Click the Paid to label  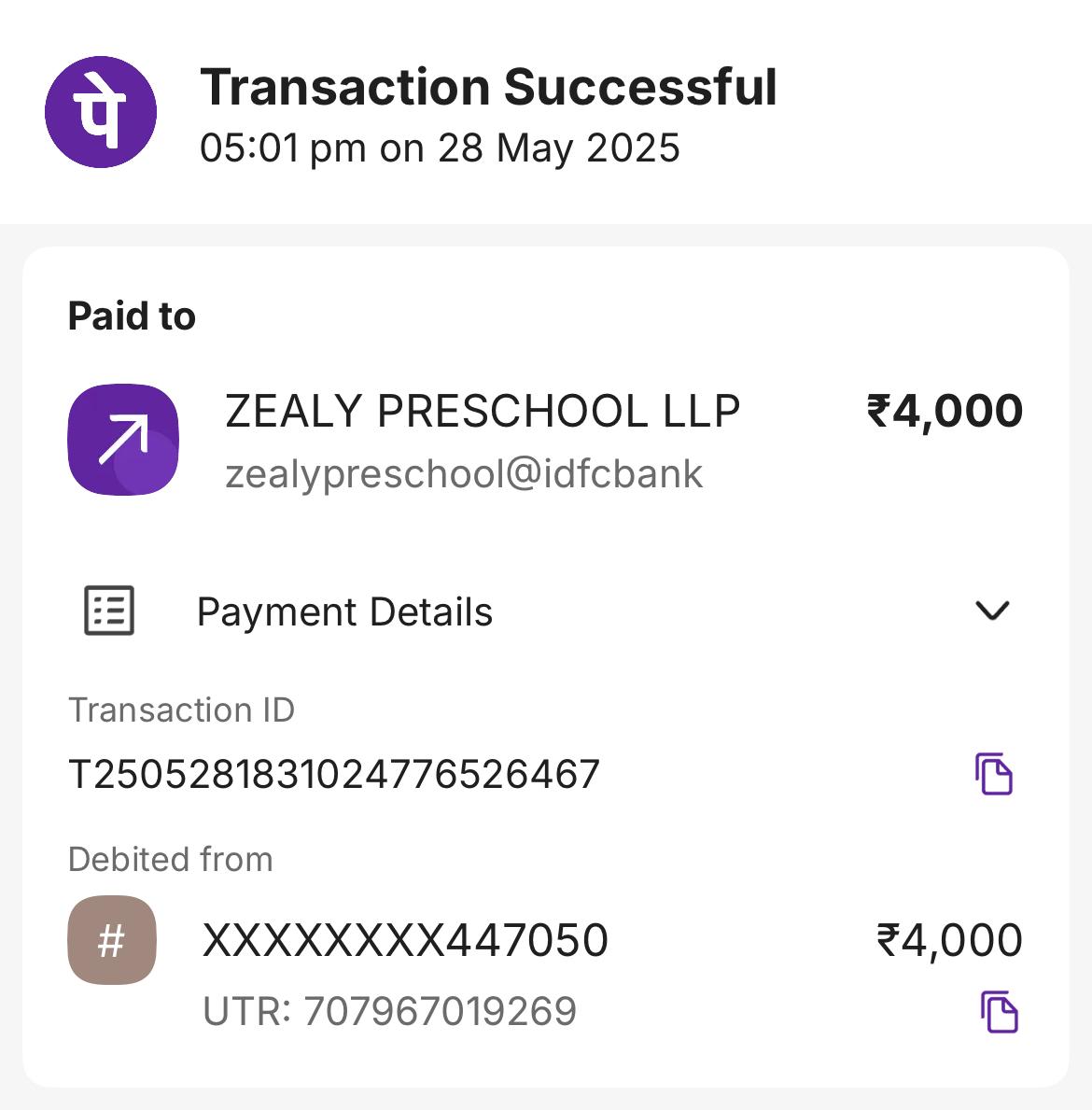pyautogui.click(x=132, y=316)
